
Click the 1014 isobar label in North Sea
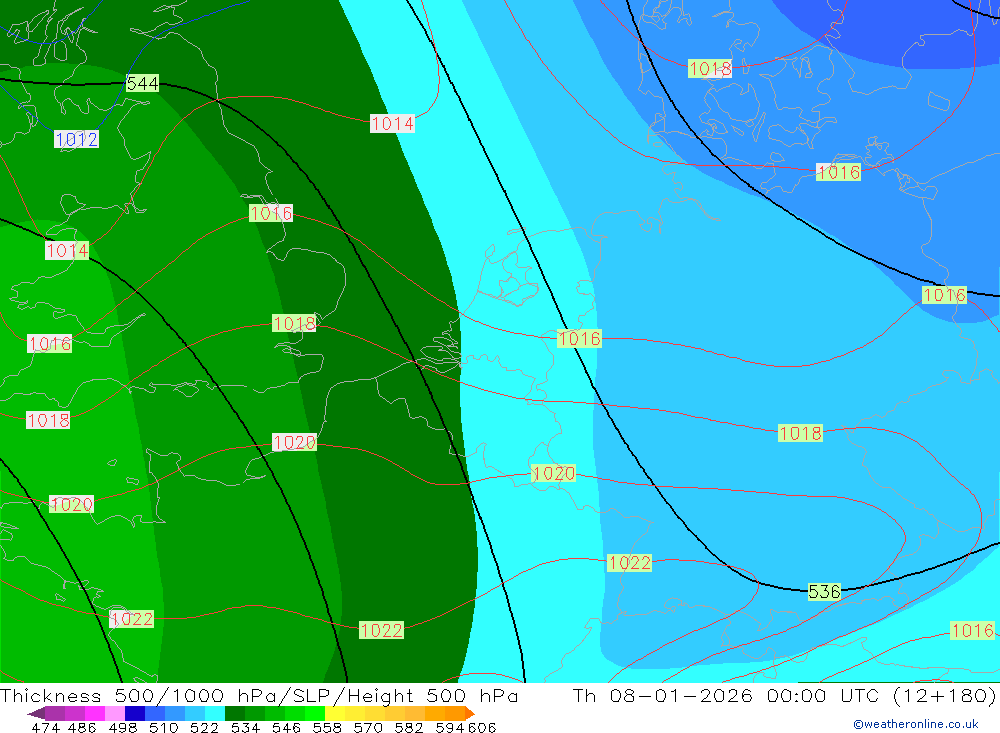(392, 124)
